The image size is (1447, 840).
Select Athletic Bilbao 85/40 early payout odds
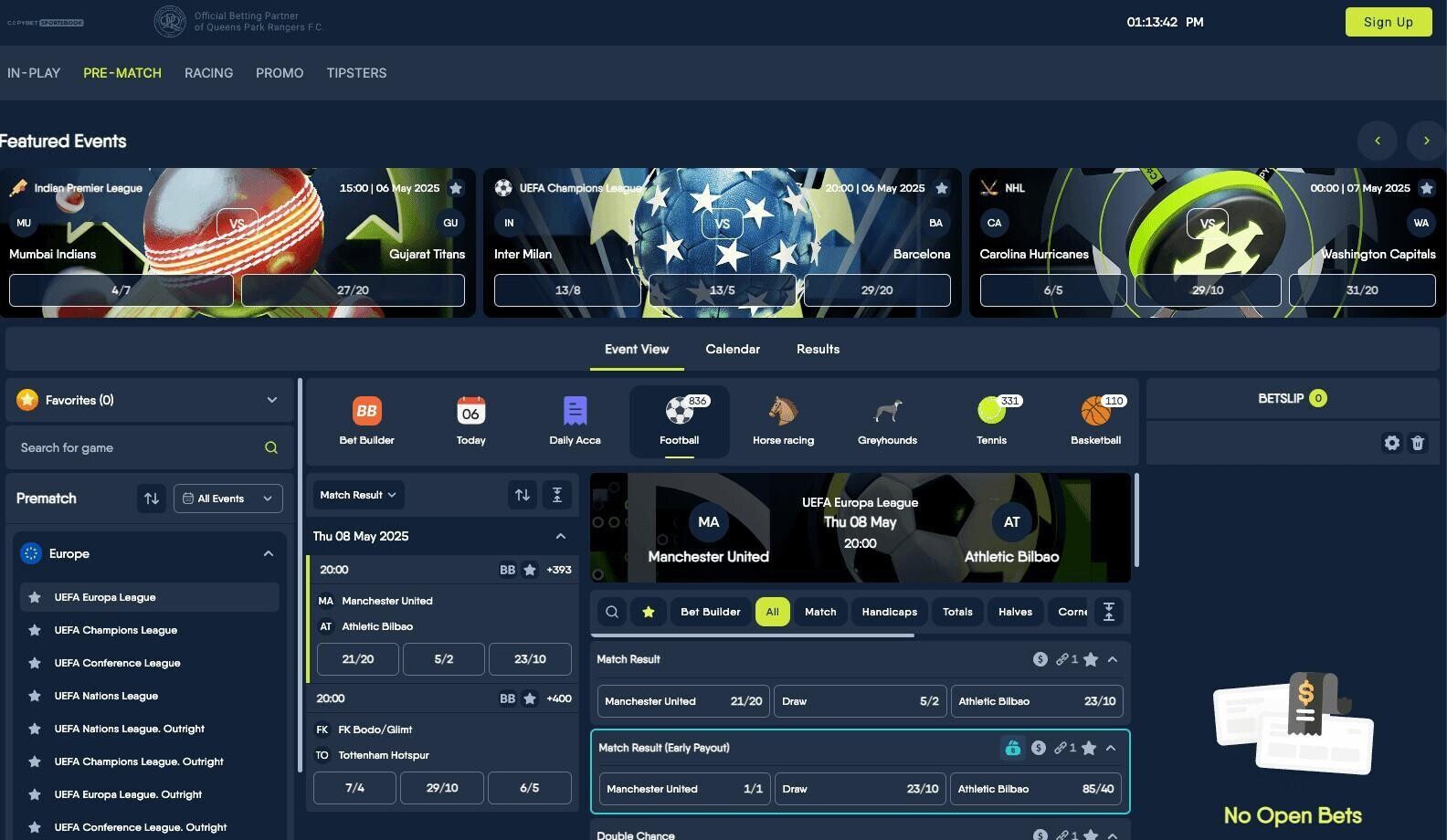click(1036, 789)
